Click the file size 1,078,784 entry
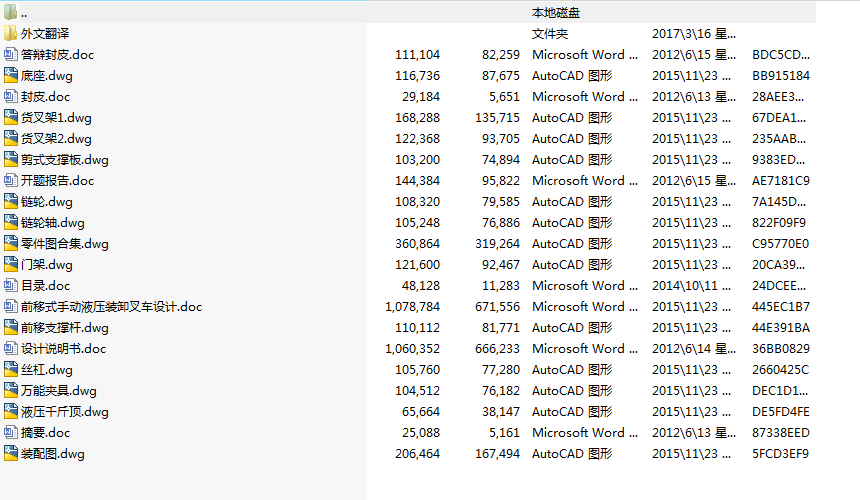Image resolution: width=860 pixels, height=500 pixels. [x=412, y=307]
